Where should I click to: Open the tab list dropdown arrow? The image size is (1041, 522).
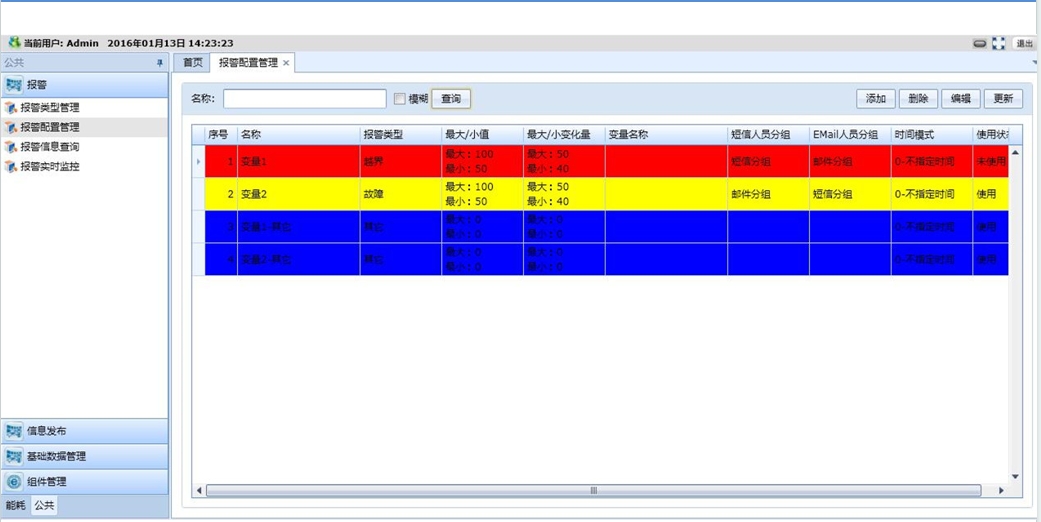(1035, 62)
